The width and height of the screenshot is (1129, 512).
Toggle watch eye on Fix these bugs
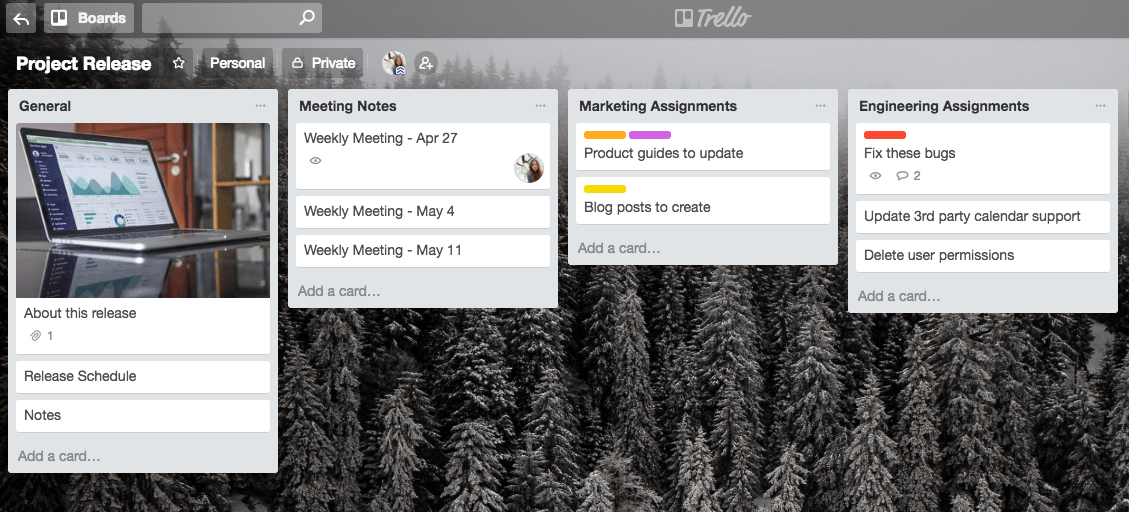875,176
